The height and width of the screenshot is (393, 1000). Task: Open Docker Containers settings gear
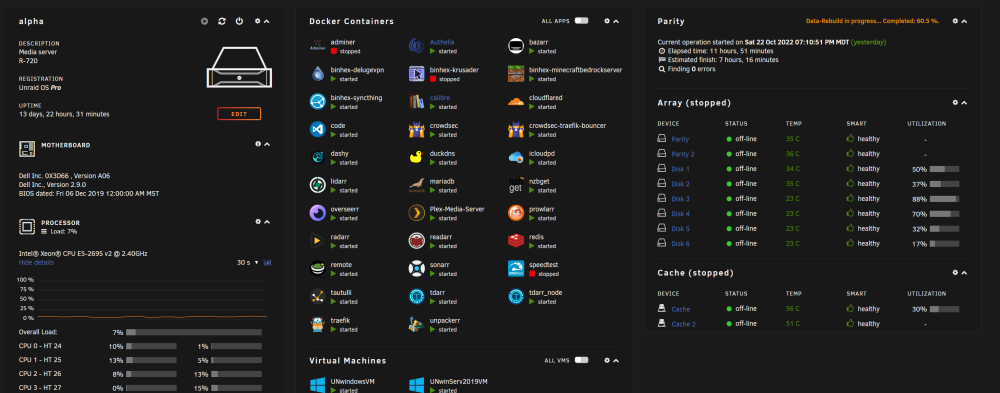pos(607,21)
